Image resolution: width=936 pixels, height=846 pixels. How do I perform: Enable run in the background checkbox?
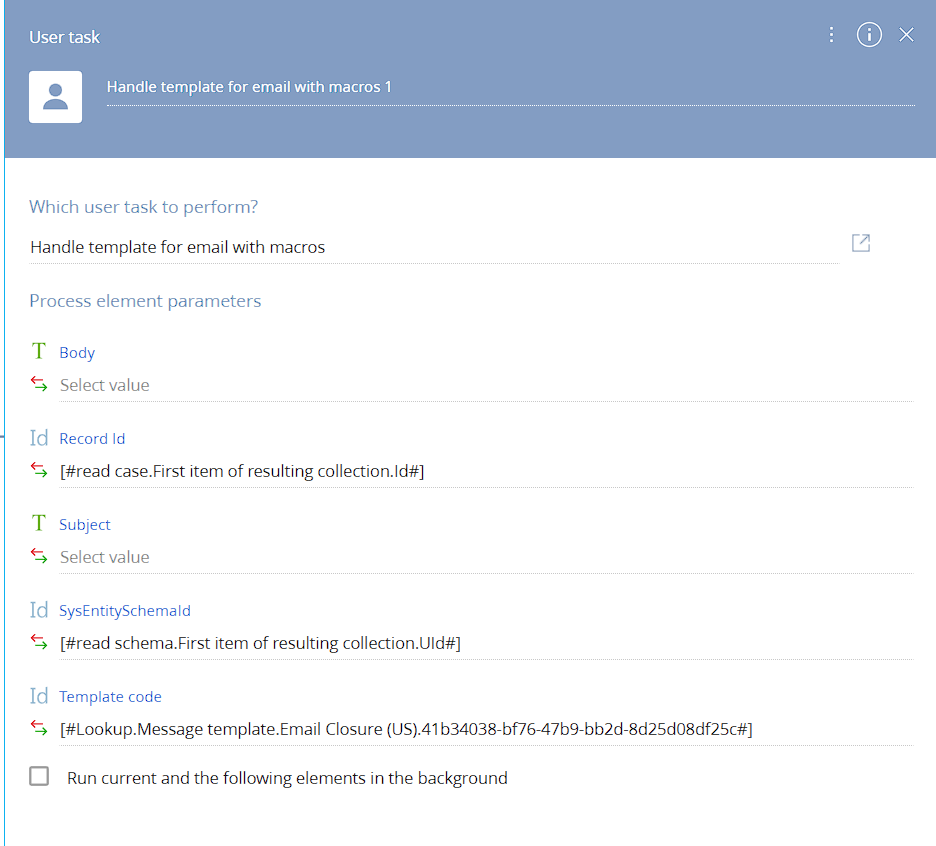pyautogui.click(x=39, y=776)
